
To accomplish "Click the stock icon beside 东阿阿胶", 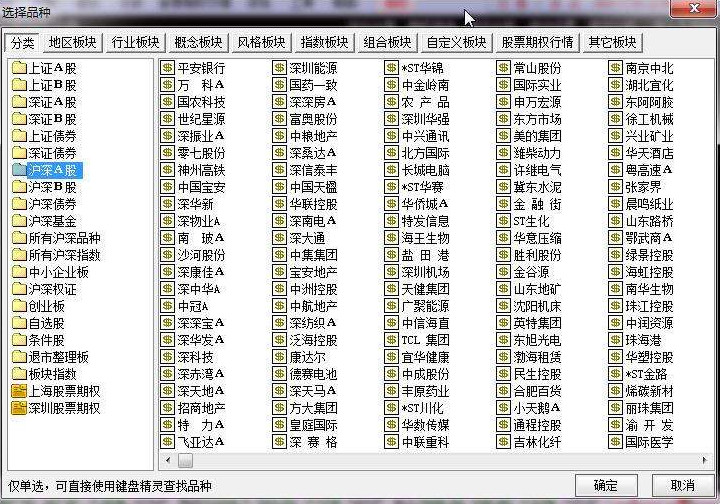I will [x=615, y=102].
